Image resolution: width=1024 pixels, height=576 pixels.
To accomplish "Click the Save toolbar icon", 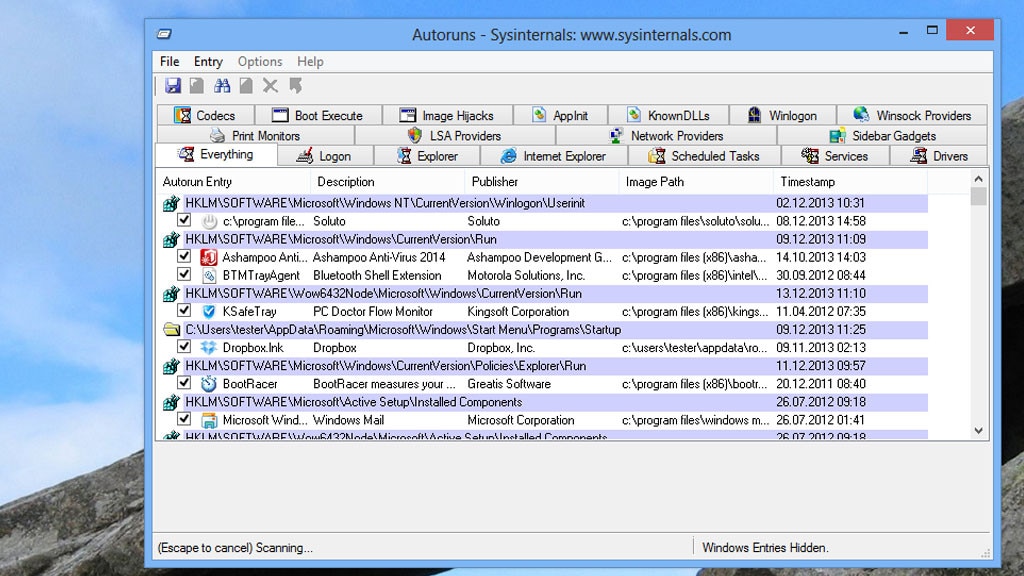I will tap(172, 86).
